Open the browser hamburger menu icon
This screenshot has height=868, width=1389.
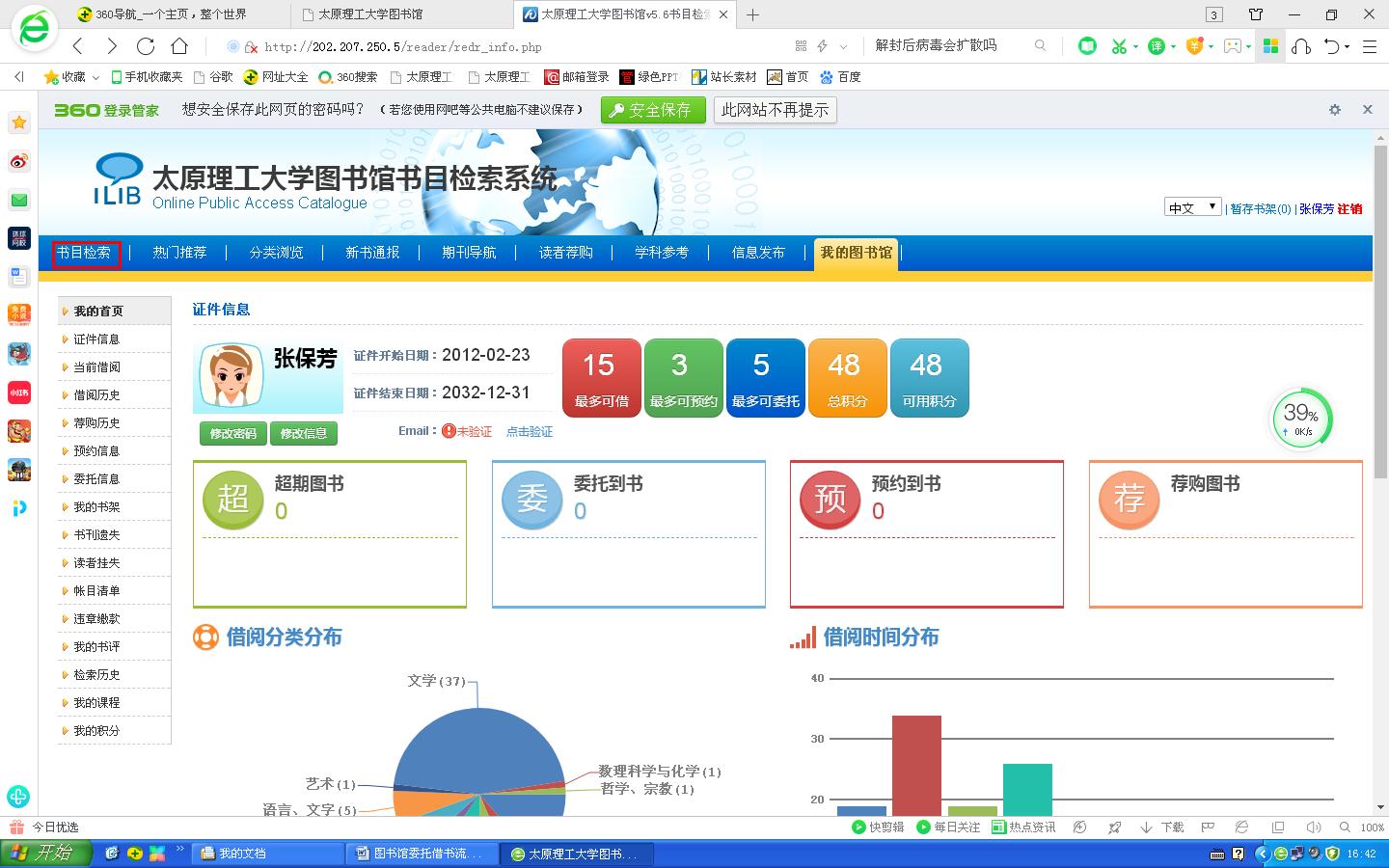[x=1369, y=46]
